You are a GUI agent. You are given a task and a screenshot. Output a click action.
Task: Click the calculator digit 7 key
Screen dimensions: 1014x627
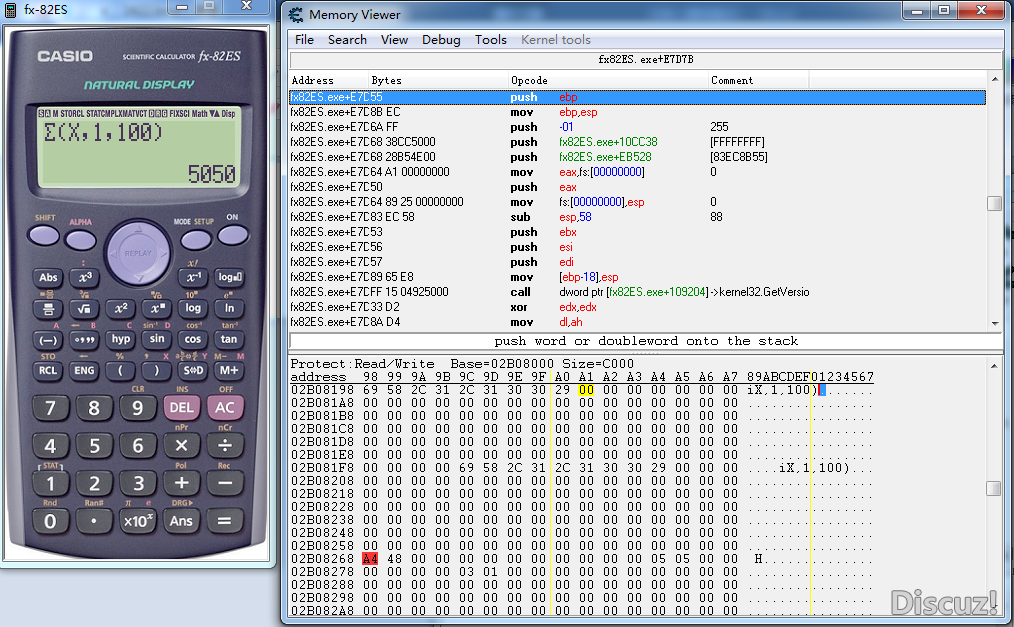[x=50, y=408]
